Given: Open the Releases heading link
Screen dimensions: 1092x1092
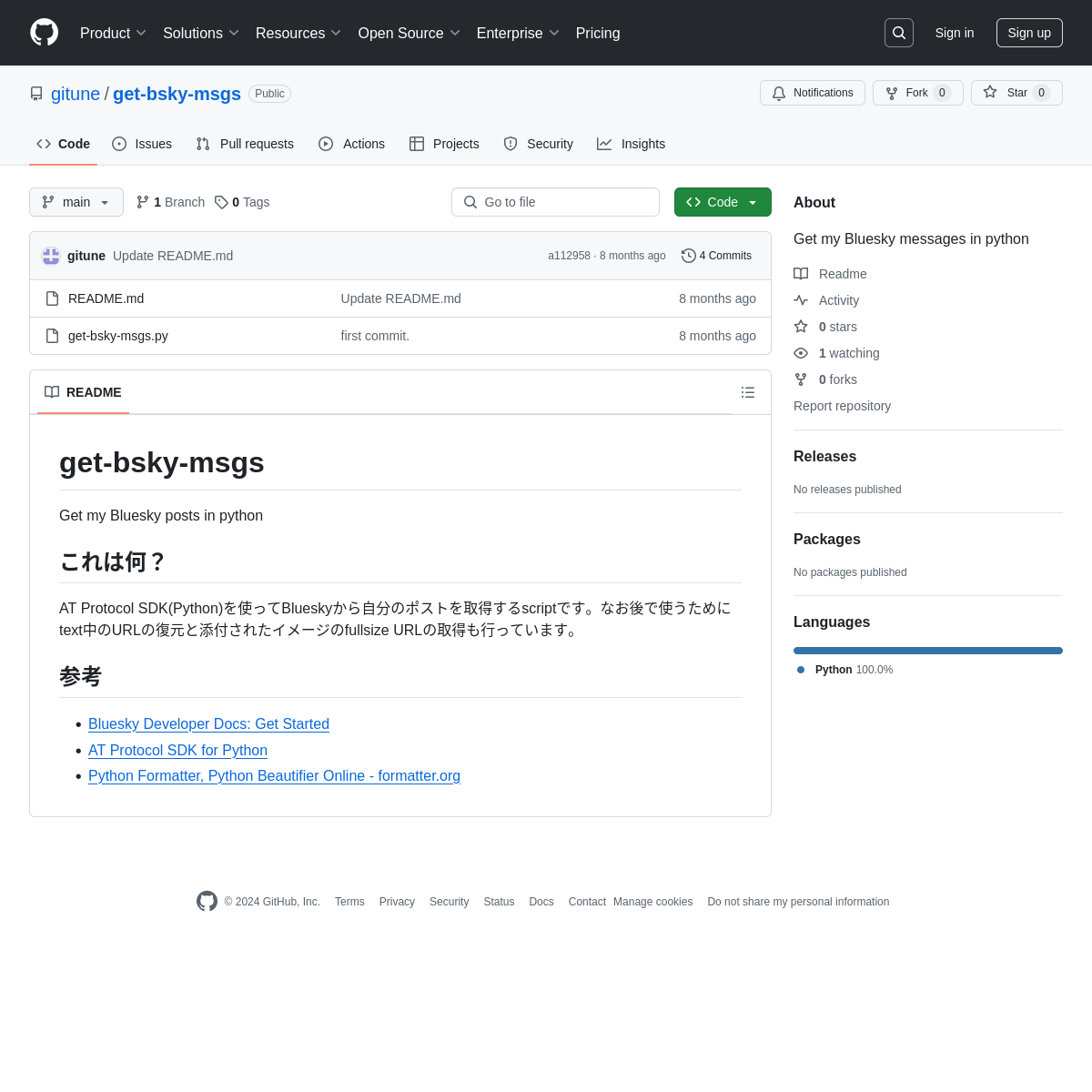Looking at the screenshot, I should [x=824, y=457].
